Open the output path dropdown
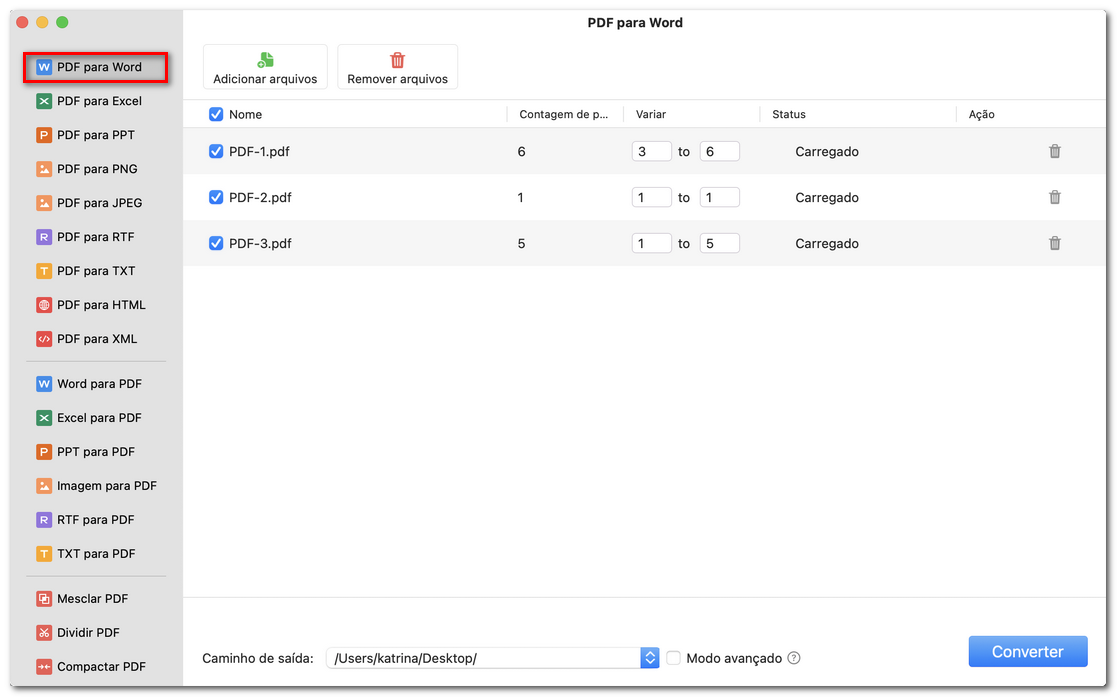 (650, 658)
